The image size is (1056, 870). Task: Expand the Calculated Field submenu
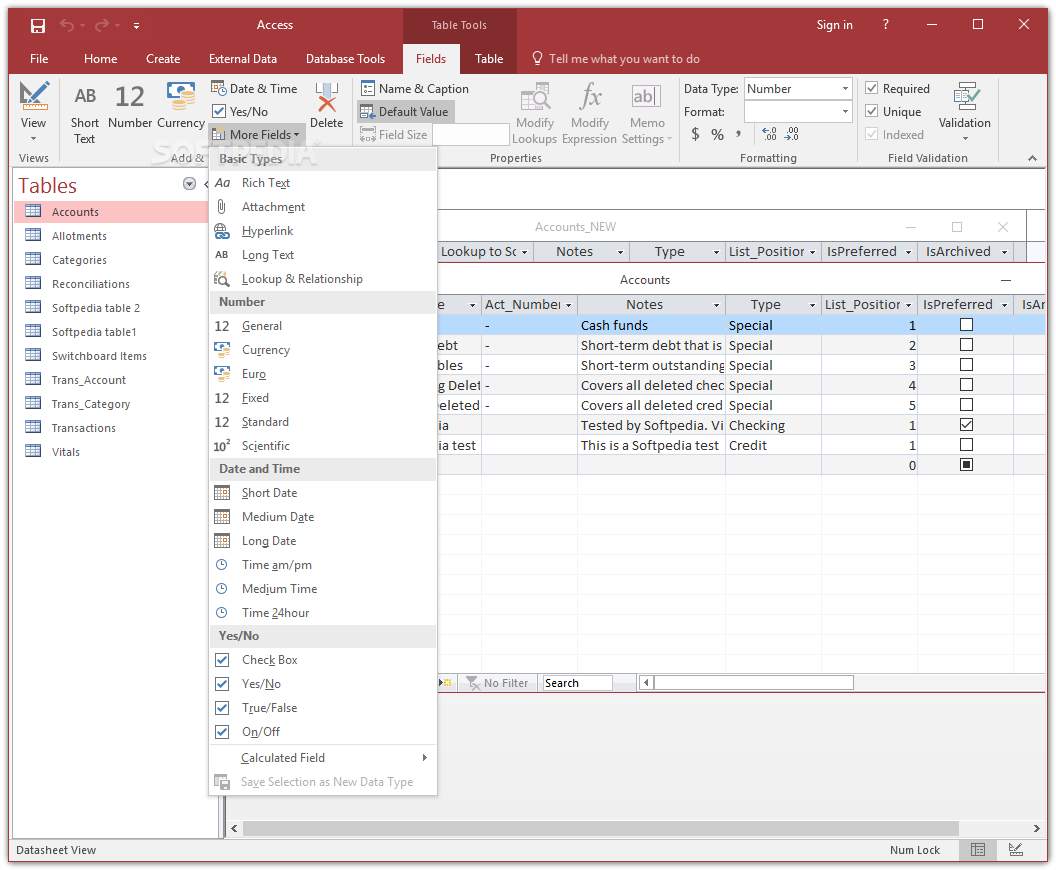click(323, 758)
